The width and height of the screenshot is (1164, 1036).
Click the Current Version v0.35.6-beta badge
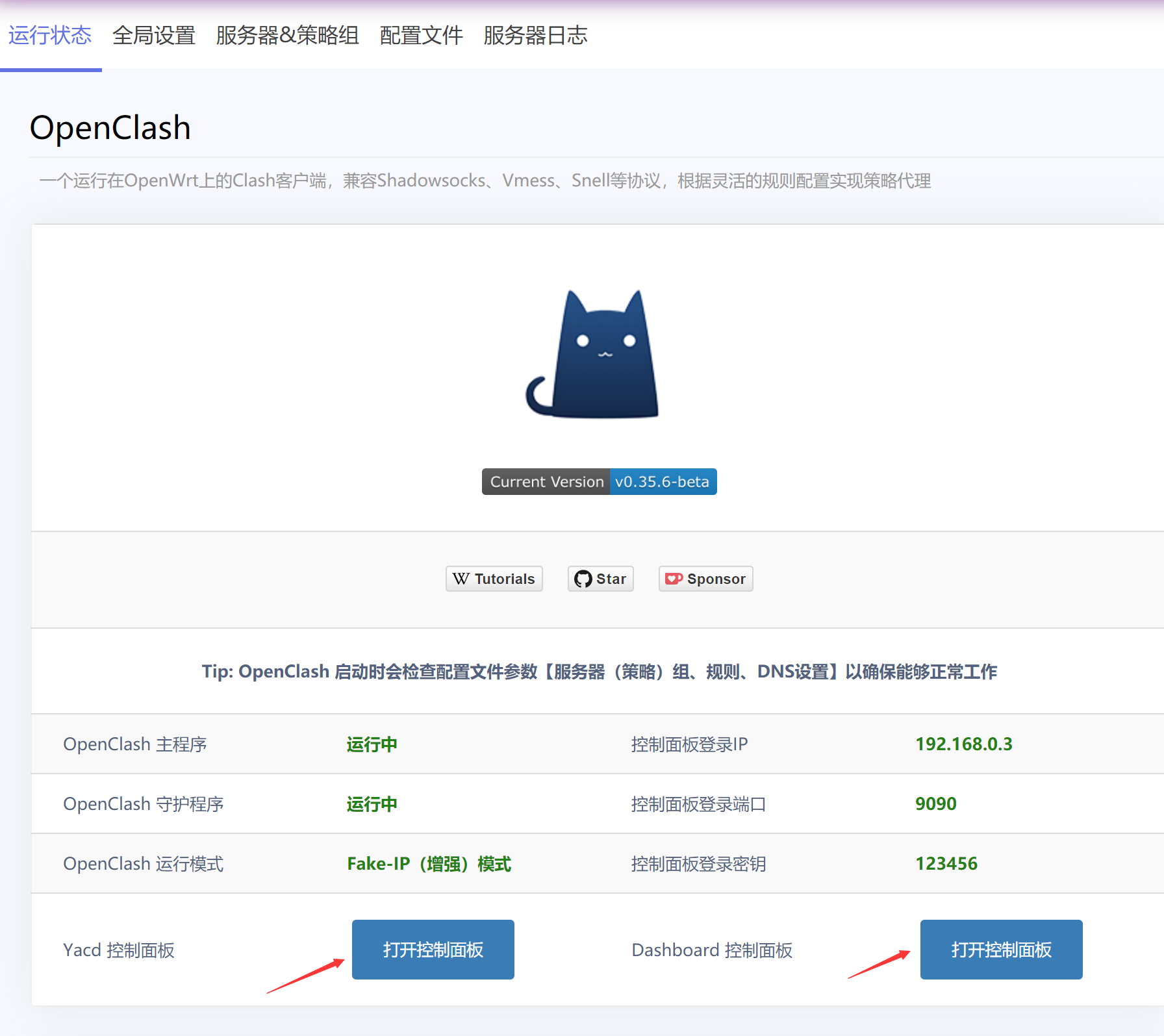600,481
